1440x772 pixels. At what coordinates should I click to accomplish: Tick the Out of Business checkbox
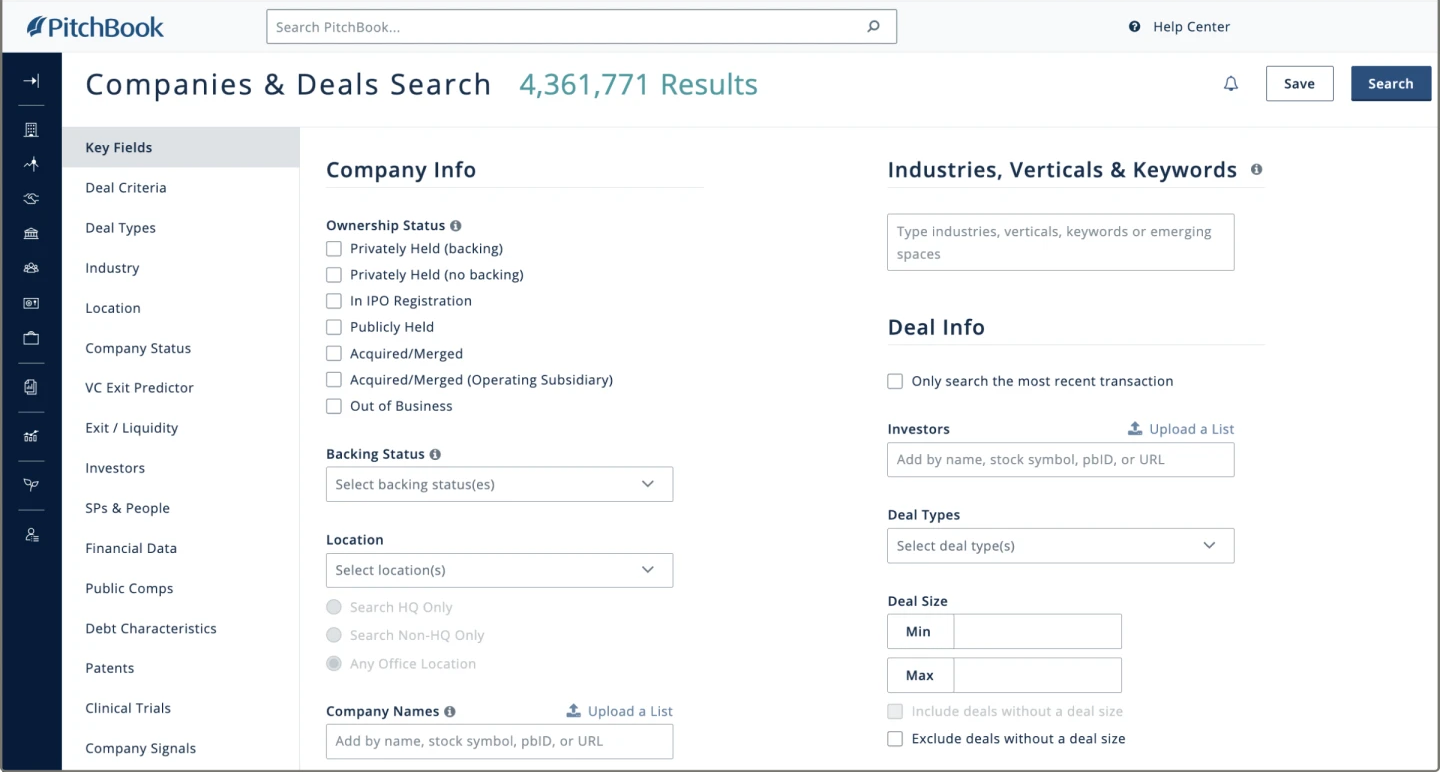click(x=334, y=406)
